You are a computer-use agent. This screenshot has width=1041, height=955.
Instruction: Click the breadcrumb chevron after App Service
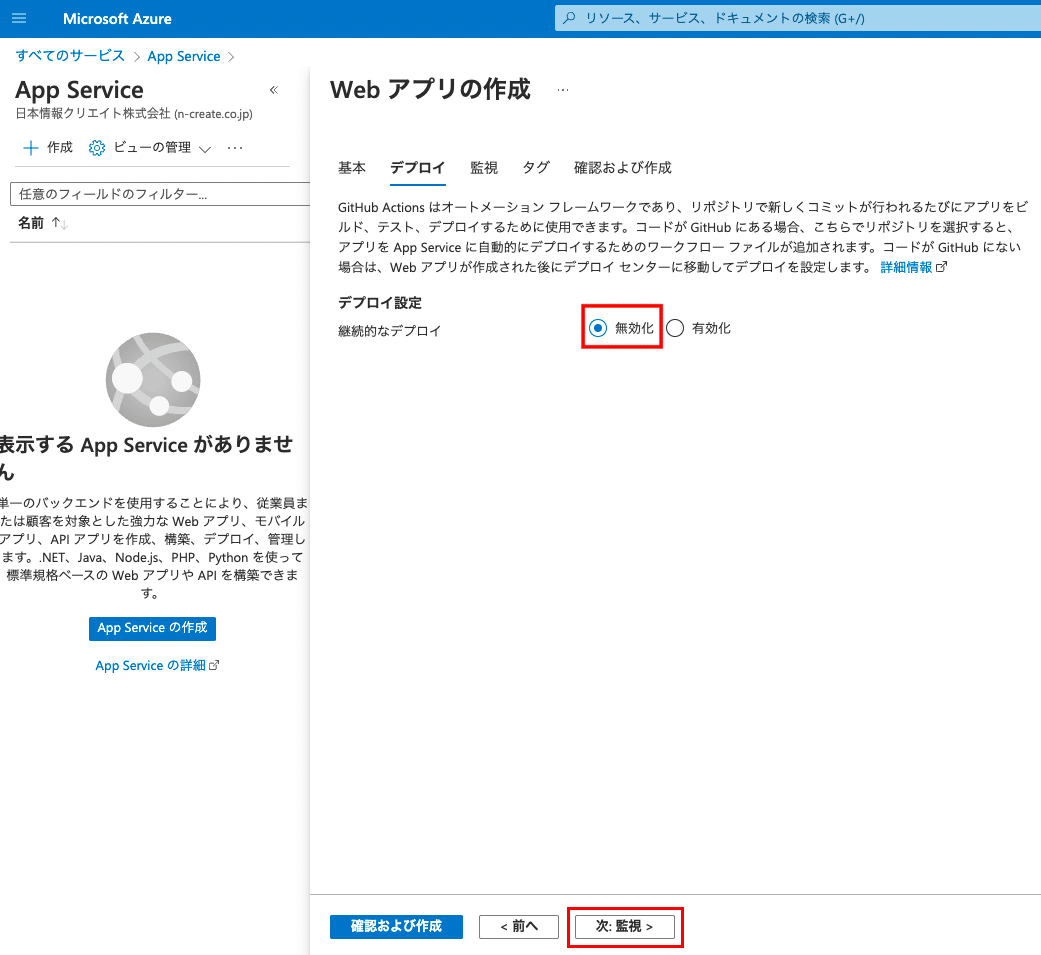pos(231,57)
